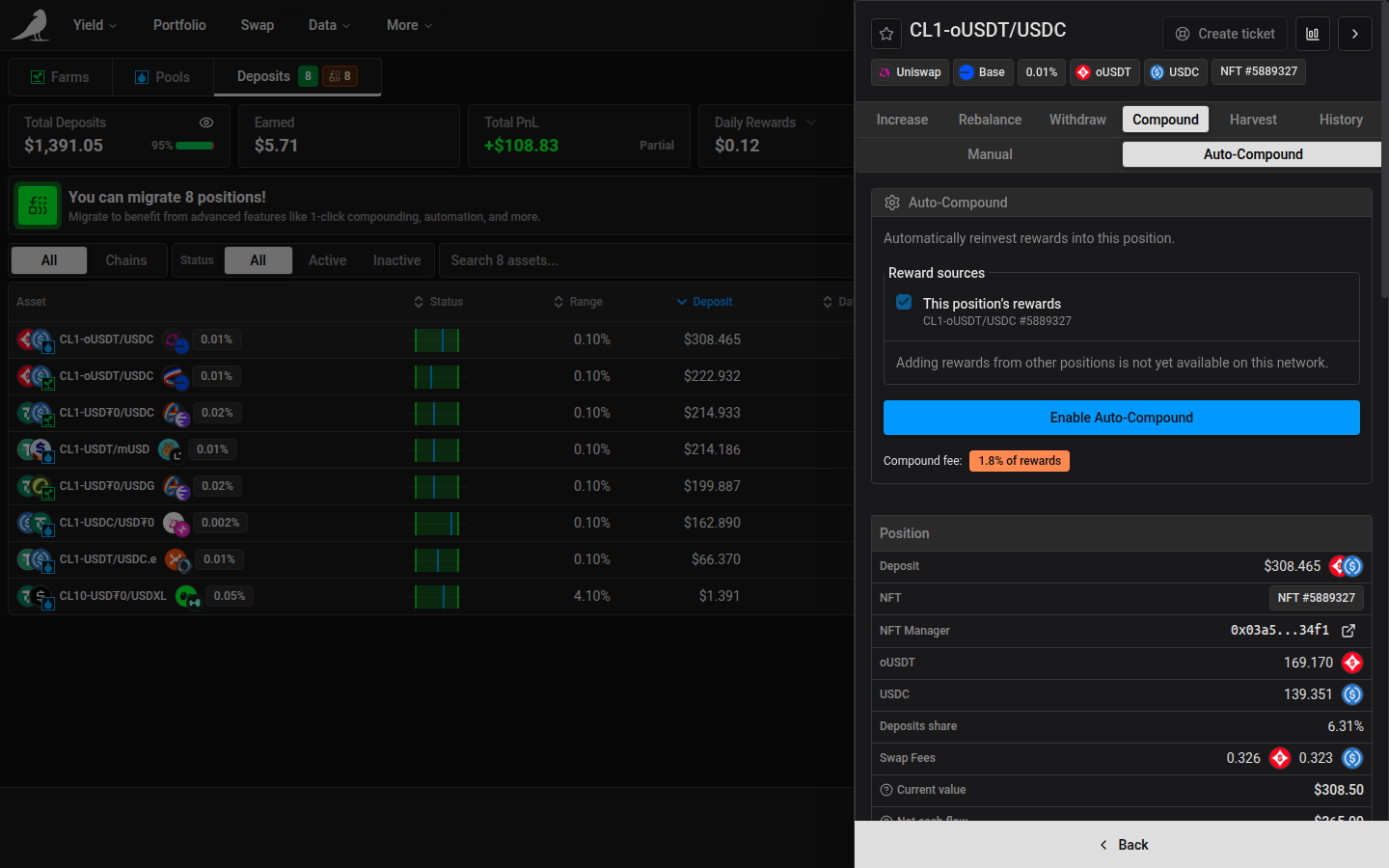Viewport: 1389px width, 868px height.
Task: Click the Pools tab icon
Action: (x=142, y=77)
